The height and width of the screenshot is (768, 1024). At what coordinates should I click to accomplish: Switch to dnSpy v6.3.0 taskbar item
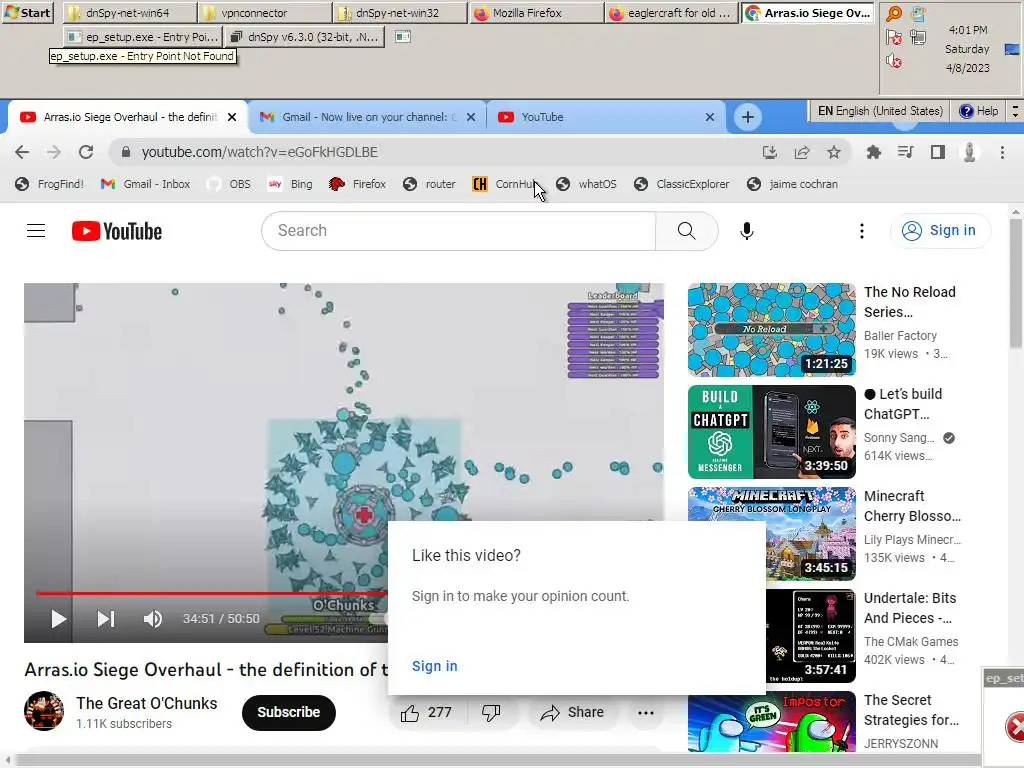305,37
